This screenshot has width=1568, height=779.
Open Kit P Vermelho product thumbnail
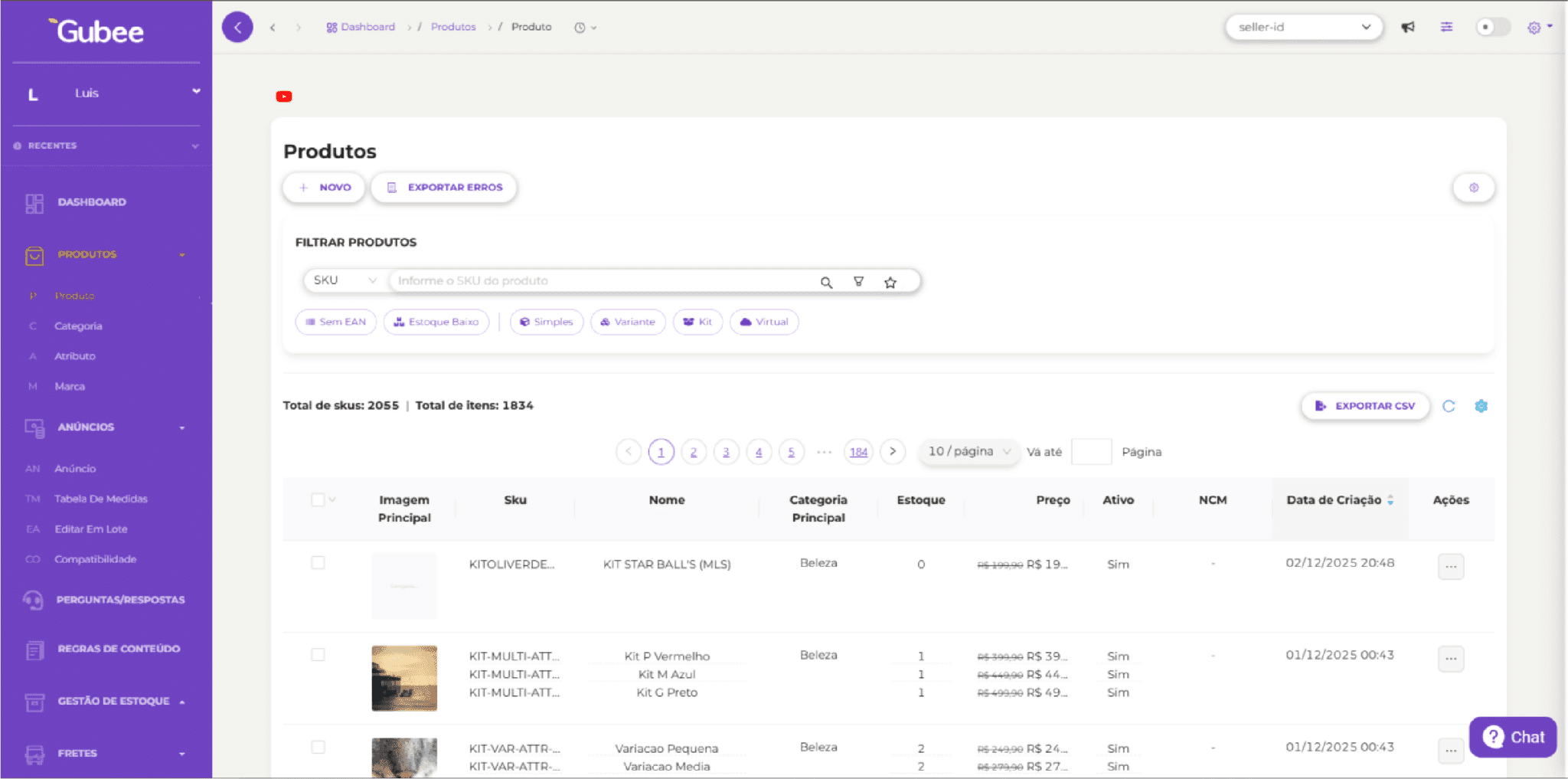(x=404, y=678)
